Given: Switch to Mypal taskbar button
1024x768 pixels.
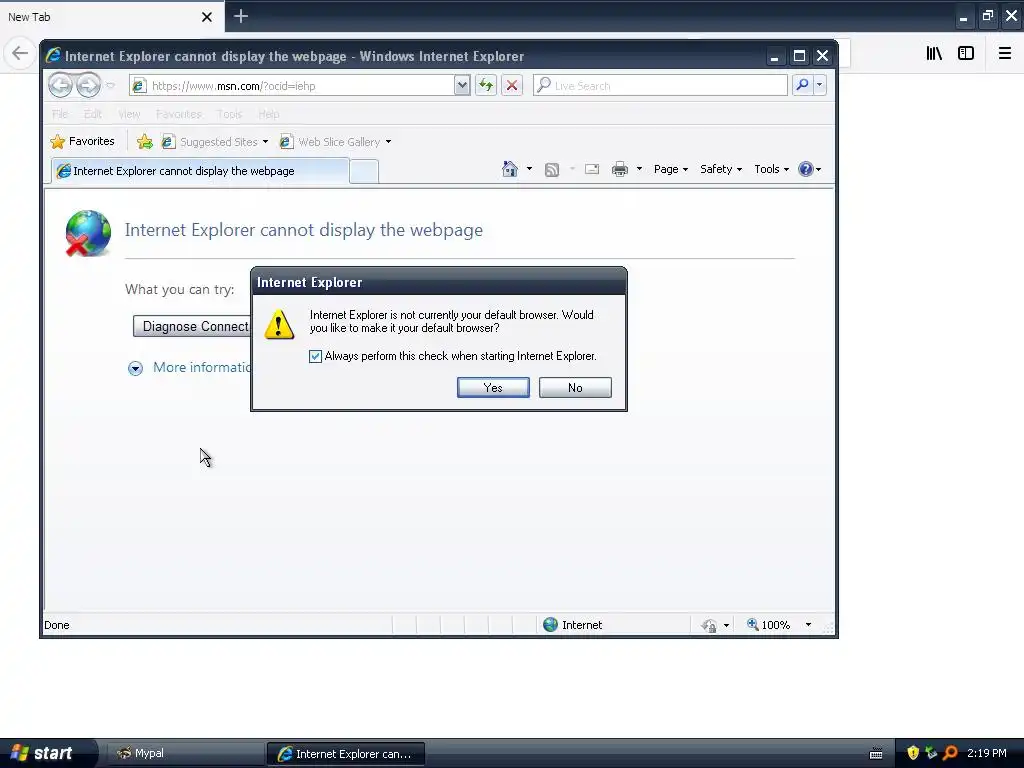Looking at the screenshot, I should [185, 754].
